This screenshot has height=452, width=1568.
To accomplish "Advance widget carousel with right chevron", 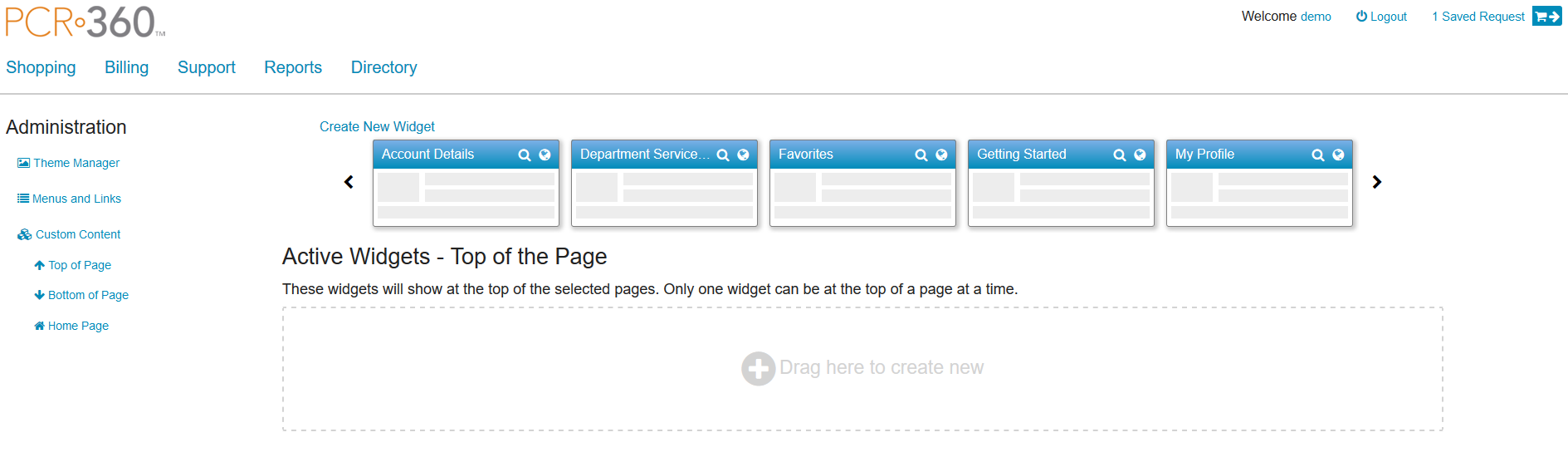I will pos(1376,182).
